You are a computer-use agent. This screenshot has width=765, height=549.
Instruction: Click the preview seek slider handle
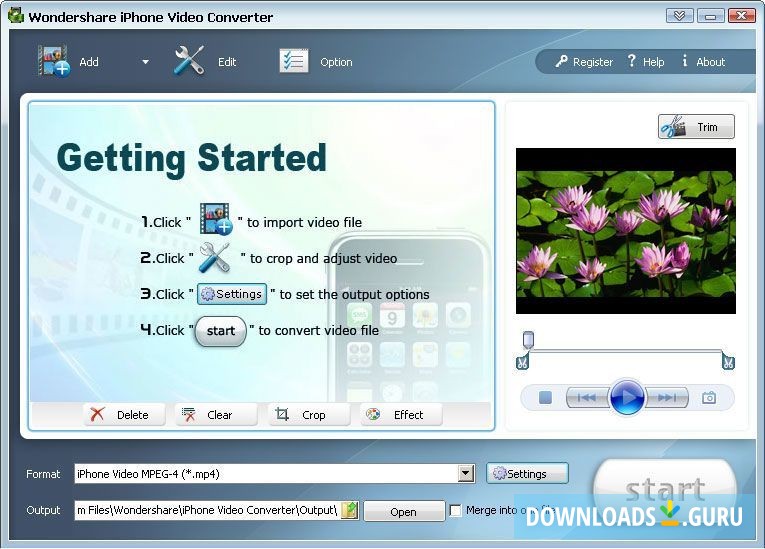tap(528, 340)
